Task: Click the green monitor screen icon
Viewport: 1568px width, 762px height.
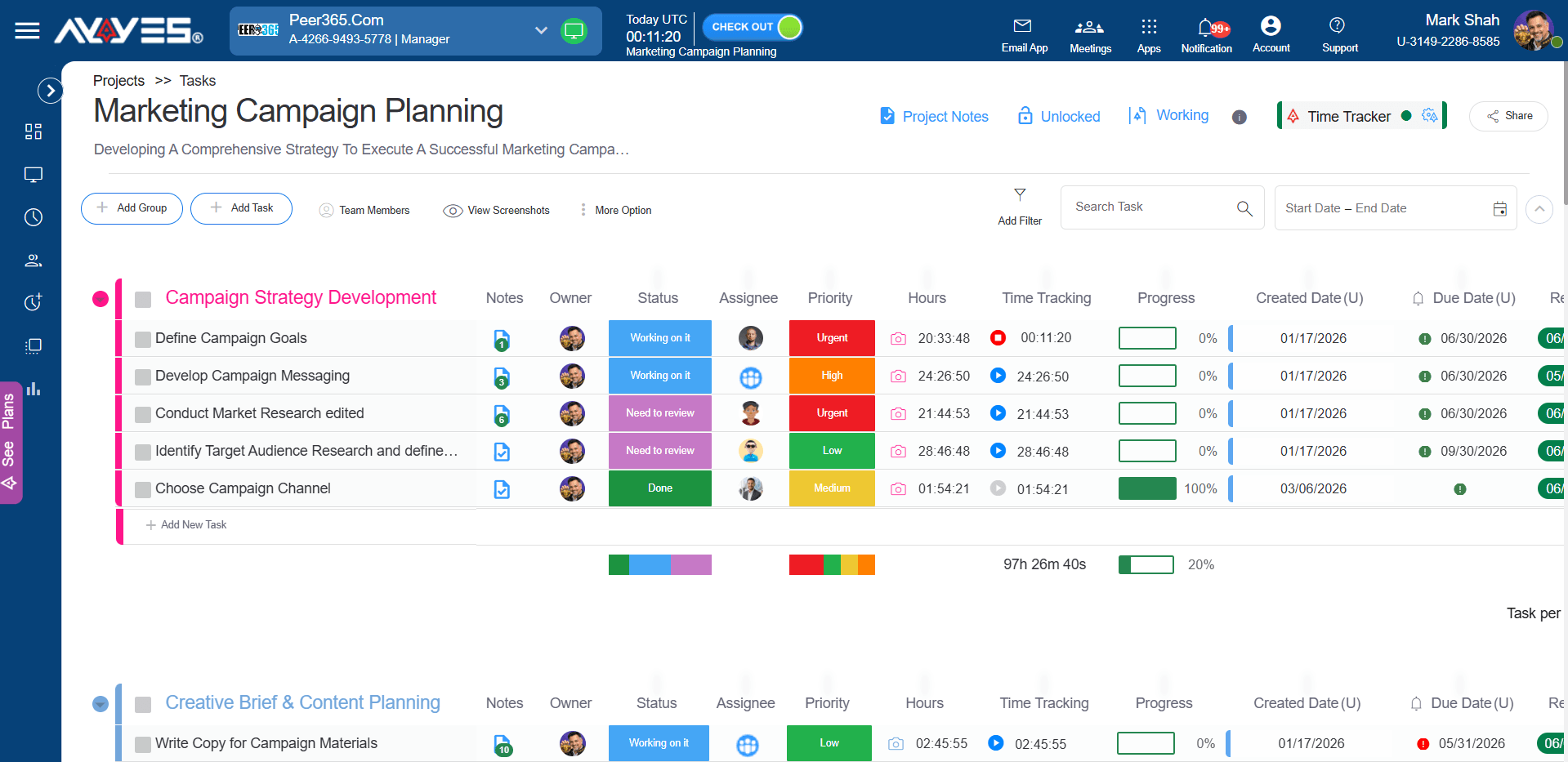Action: coord(574,31)
